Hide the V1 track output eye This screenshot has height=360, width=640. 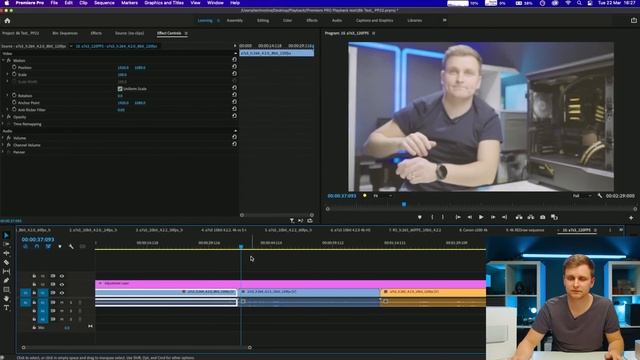coord(62,293)
